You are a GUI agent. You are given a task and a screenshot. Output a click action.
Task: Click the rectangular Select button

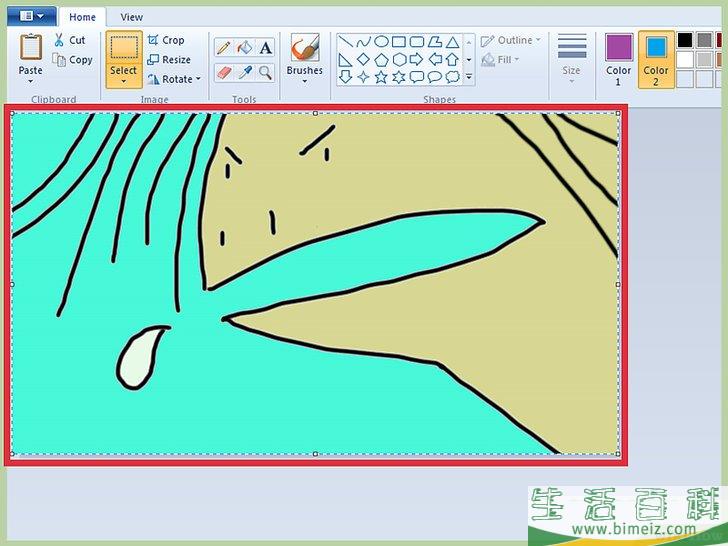124,47
